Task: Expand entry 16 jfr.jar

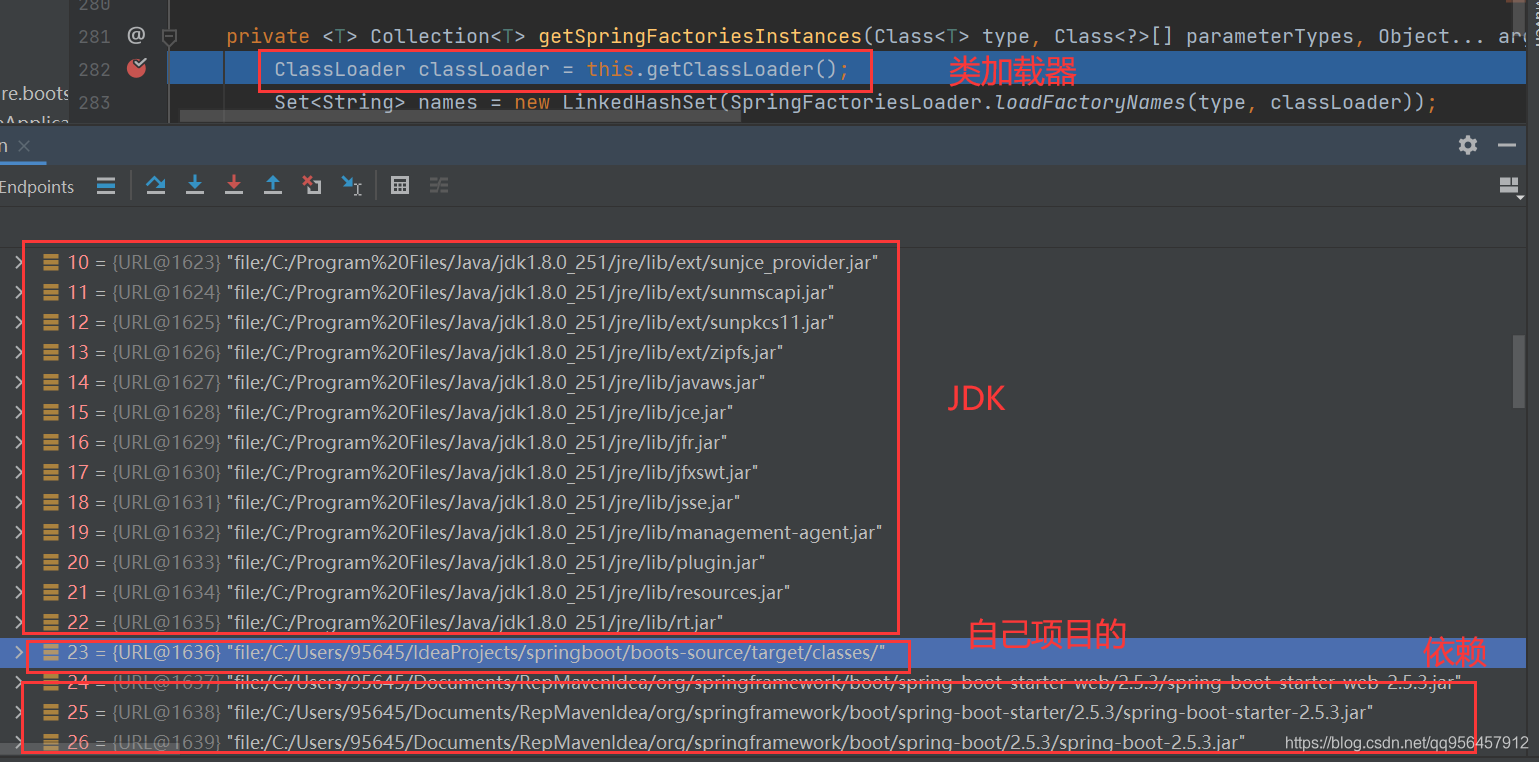Action: [17, 442]
